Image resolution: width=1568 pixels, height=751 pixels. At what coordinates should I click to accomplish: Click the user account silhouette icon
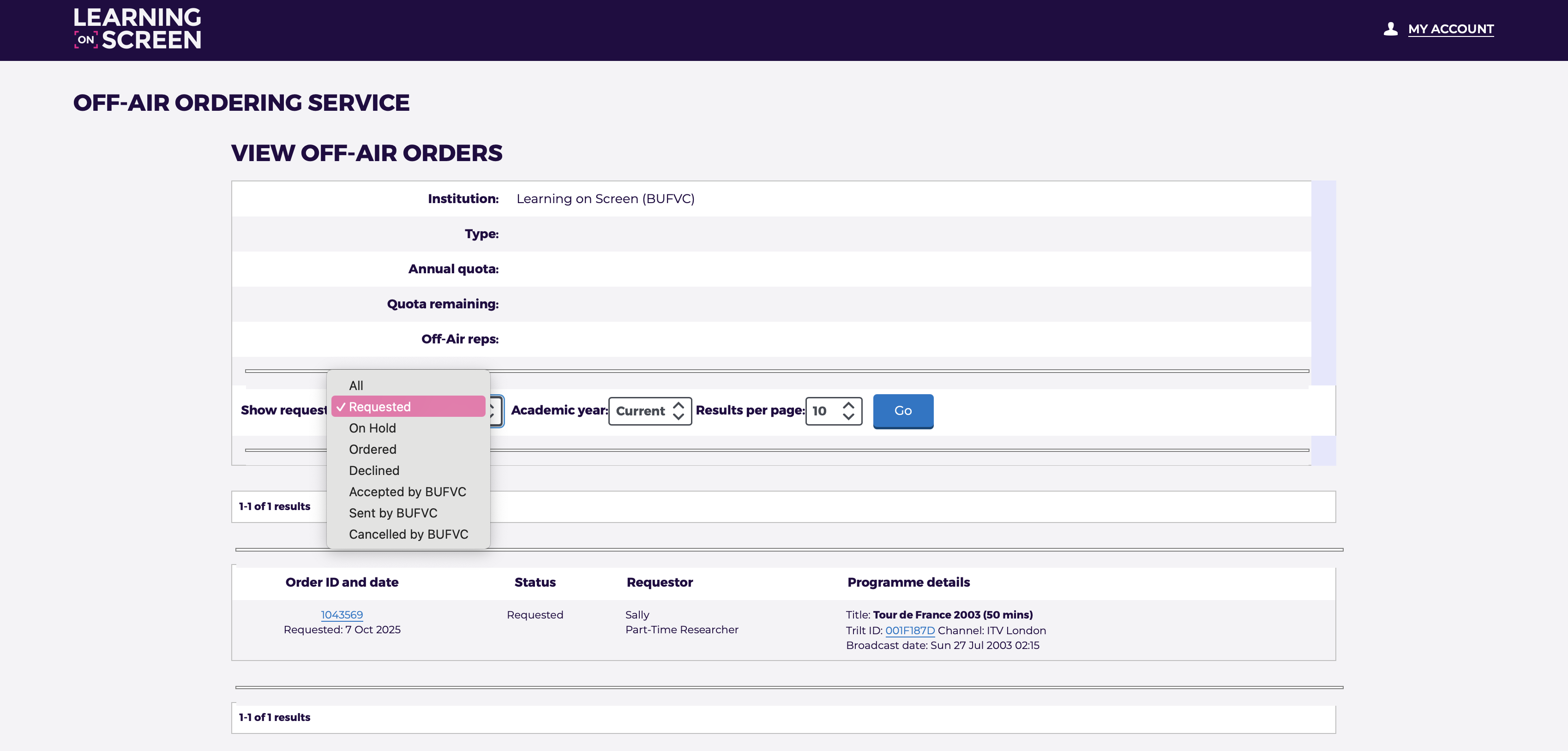[x=1390, y=29]
